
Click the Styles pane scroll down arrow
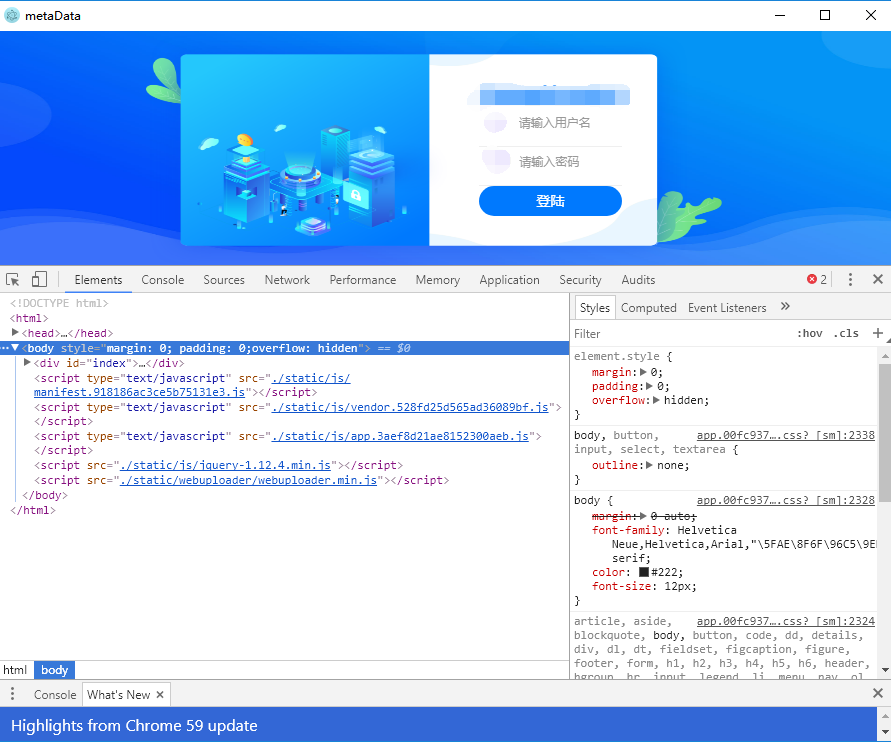[885, 670]
